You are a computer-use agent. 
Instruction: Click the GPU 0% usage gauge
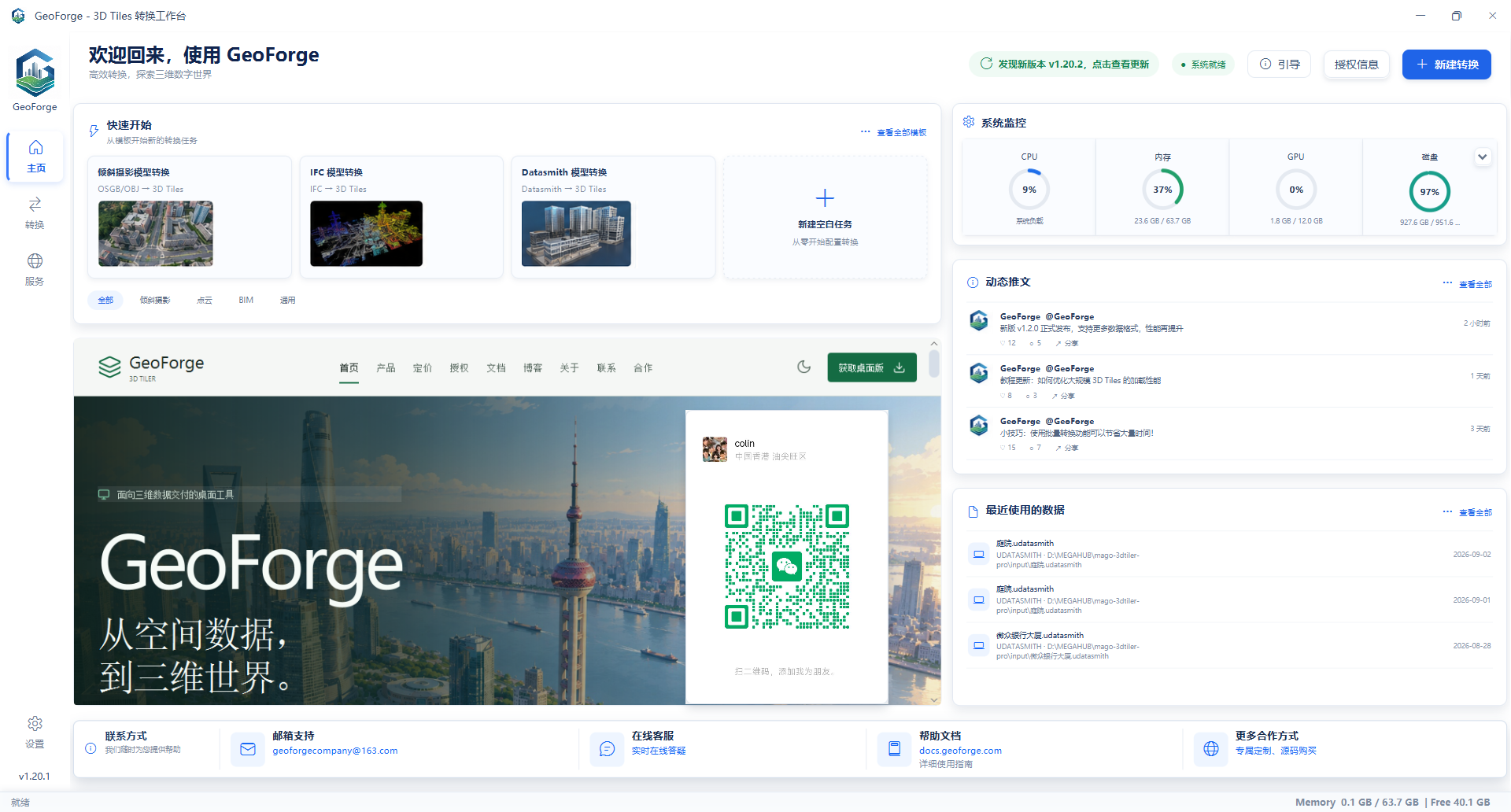(1296, 190)
